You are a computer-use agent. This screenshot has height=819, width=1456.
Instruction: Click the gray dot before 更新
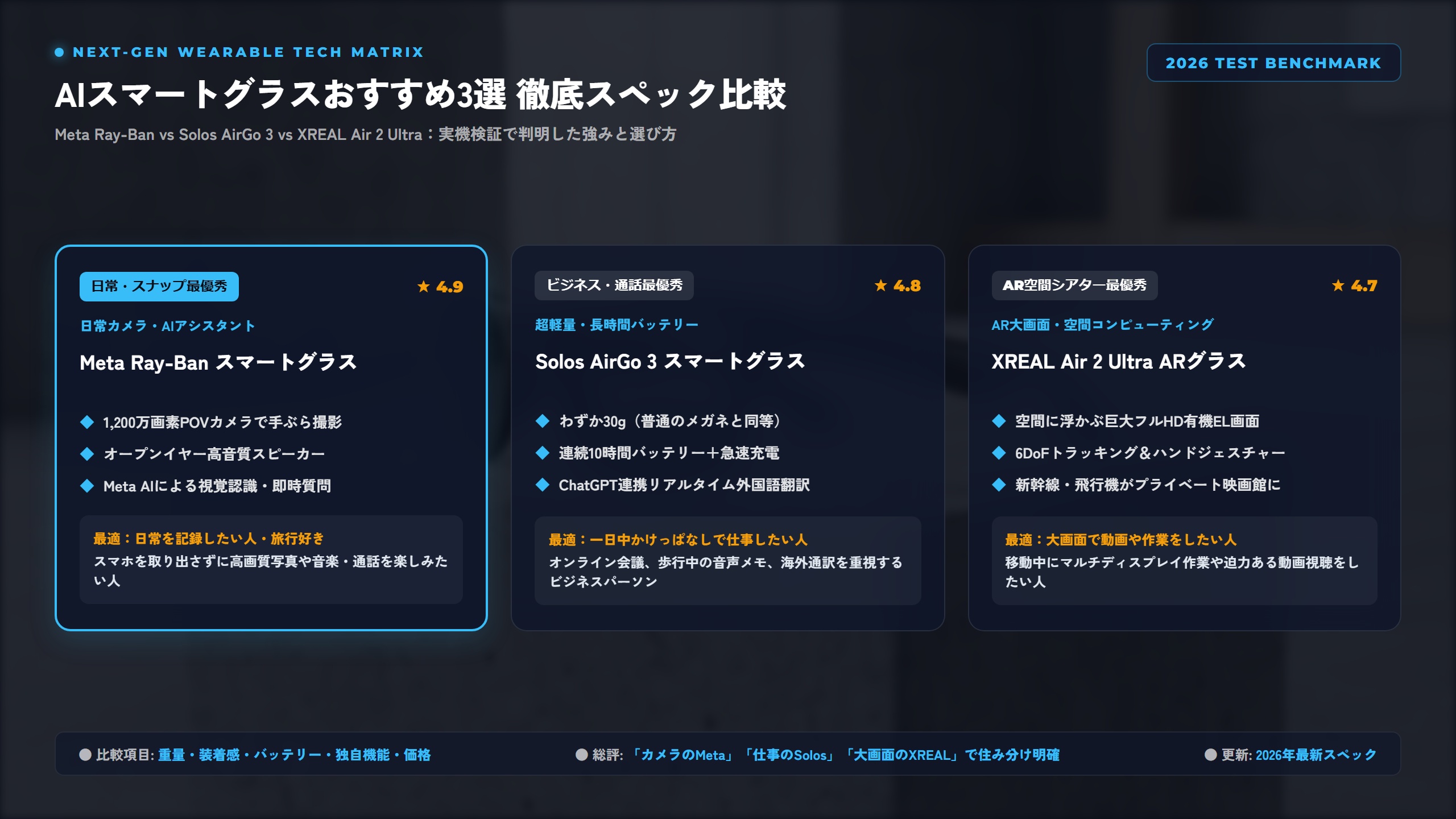point(1211,755)
